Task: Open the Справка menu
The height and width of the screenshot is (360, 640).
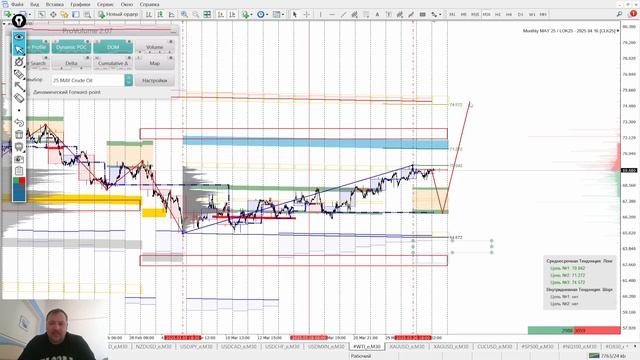Action: pyautogui.click(x=149, y=4)
